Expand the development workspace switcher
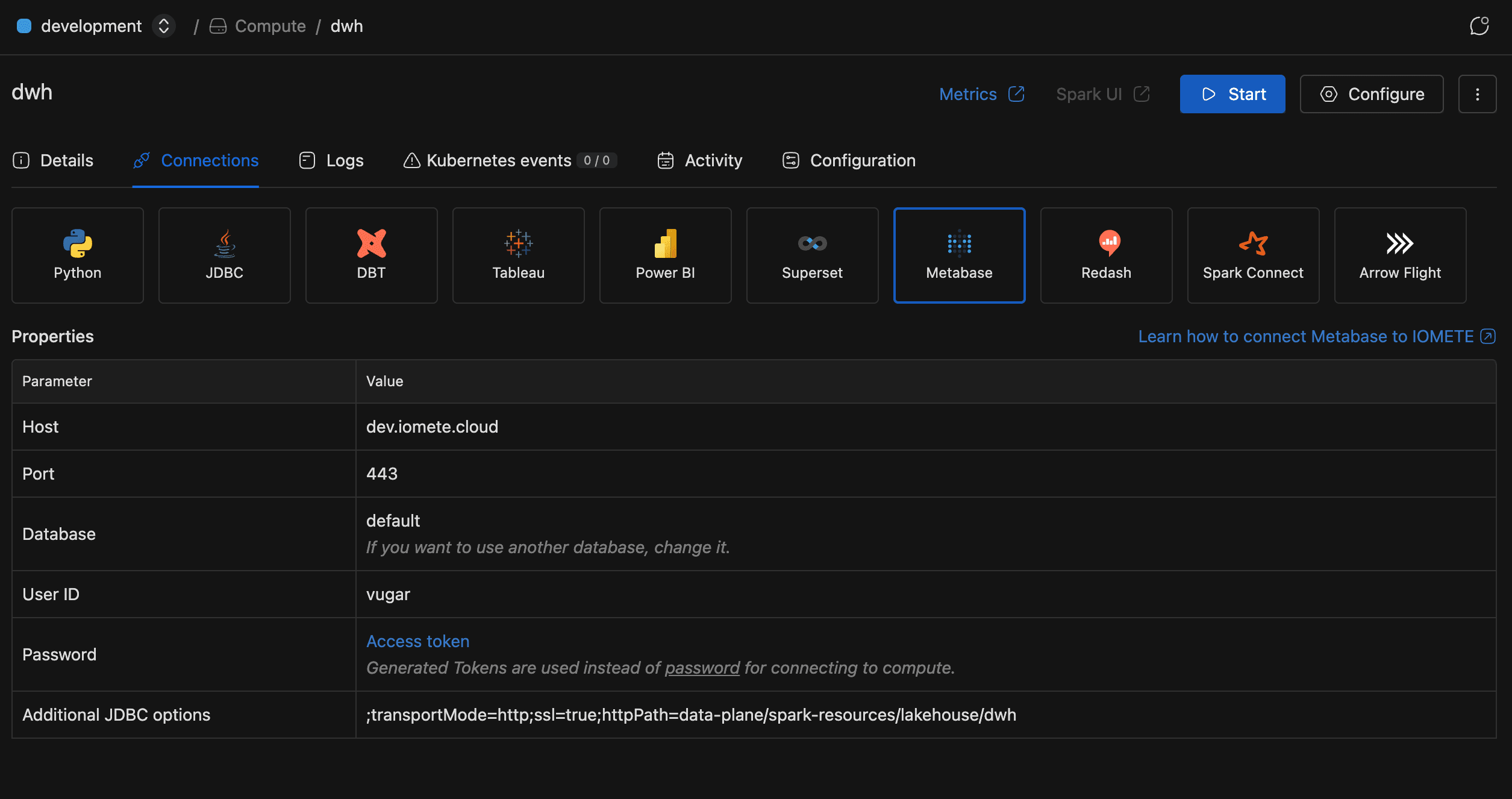The width and height of the screenshot is (1512, 799). click(x=163, y=26)
